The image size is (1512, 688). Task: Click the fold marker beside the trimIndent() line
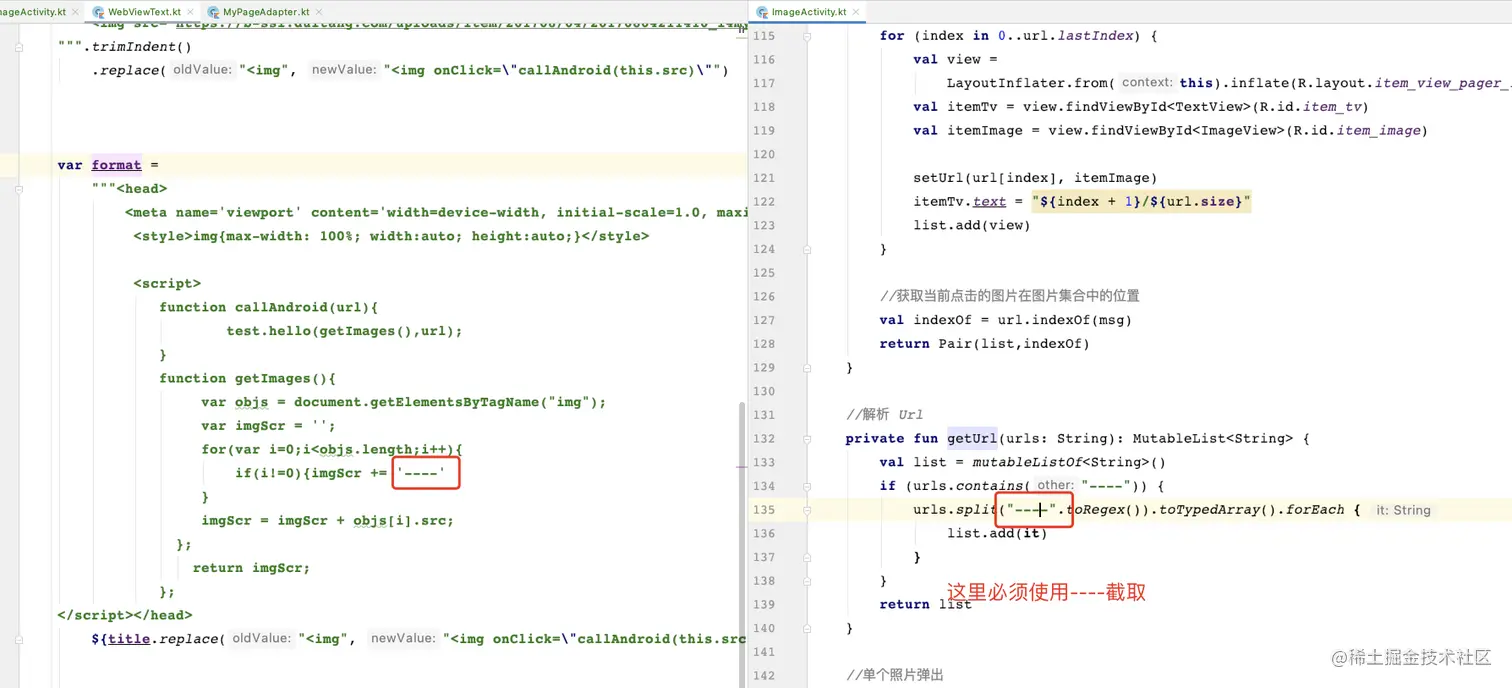click(x=17, y=46)
